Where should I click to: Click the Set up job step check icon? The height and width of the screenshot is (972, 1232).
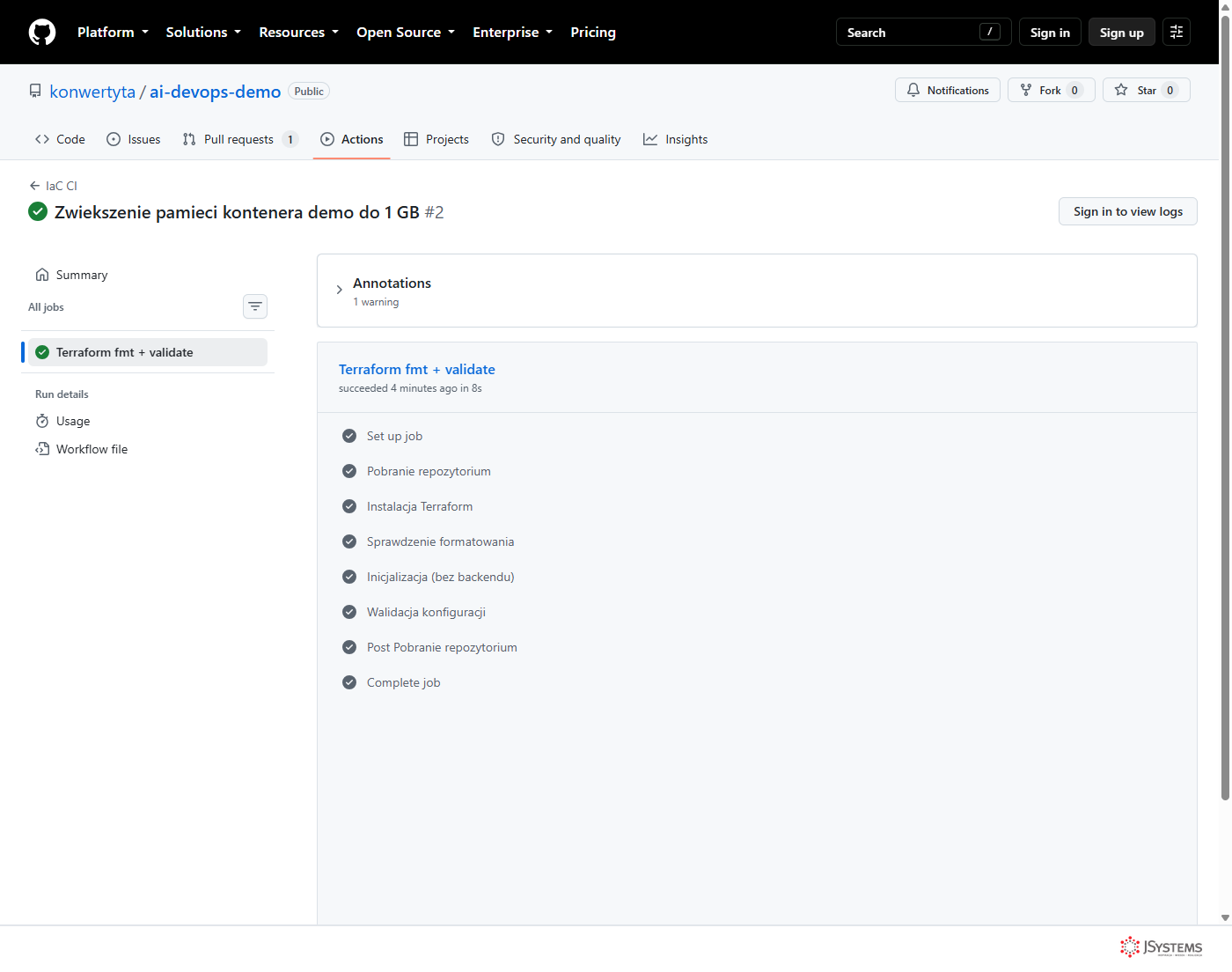(x=349, y=436)
